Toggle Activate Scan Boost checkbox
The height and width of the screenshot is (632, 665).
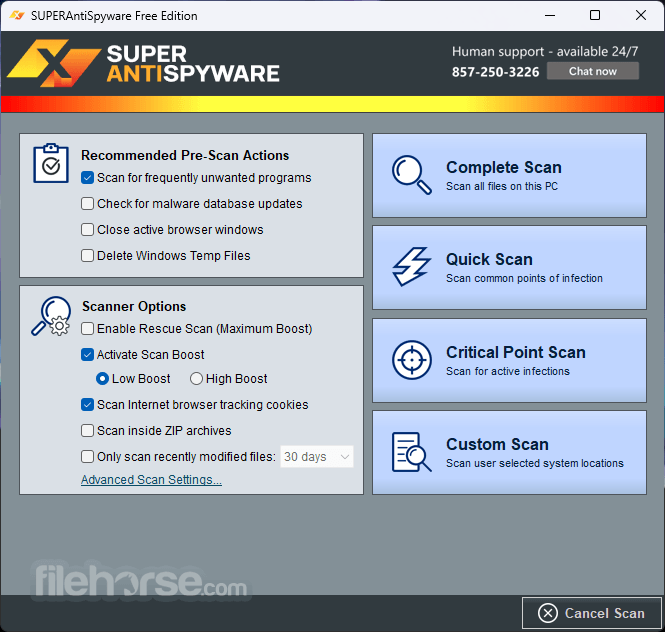[x=87, y=355]
